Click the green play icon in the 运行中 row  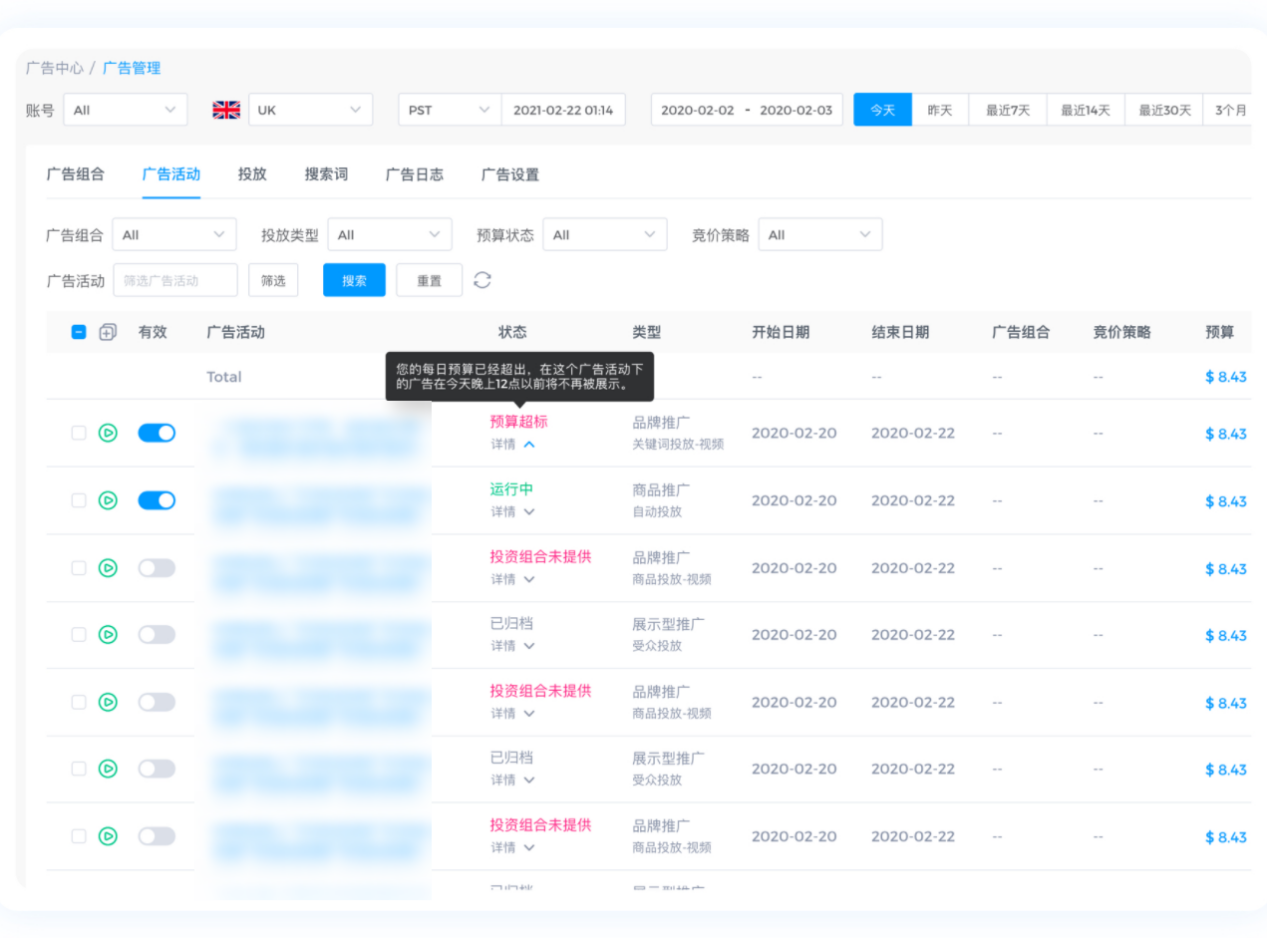(108, 500)
